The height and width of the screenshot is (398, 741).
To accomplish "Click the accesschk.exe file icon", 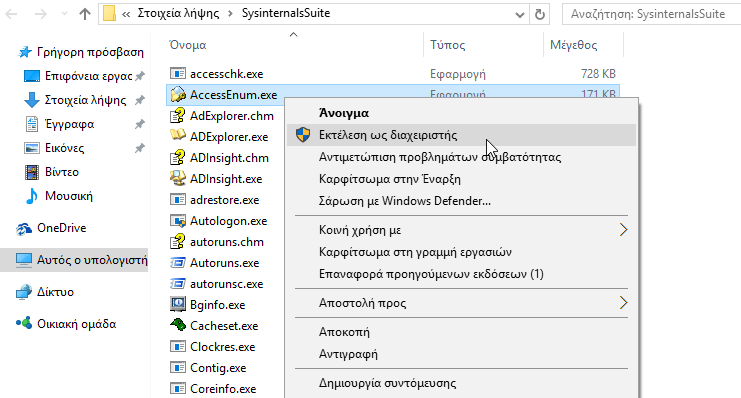I will [178, 74].
